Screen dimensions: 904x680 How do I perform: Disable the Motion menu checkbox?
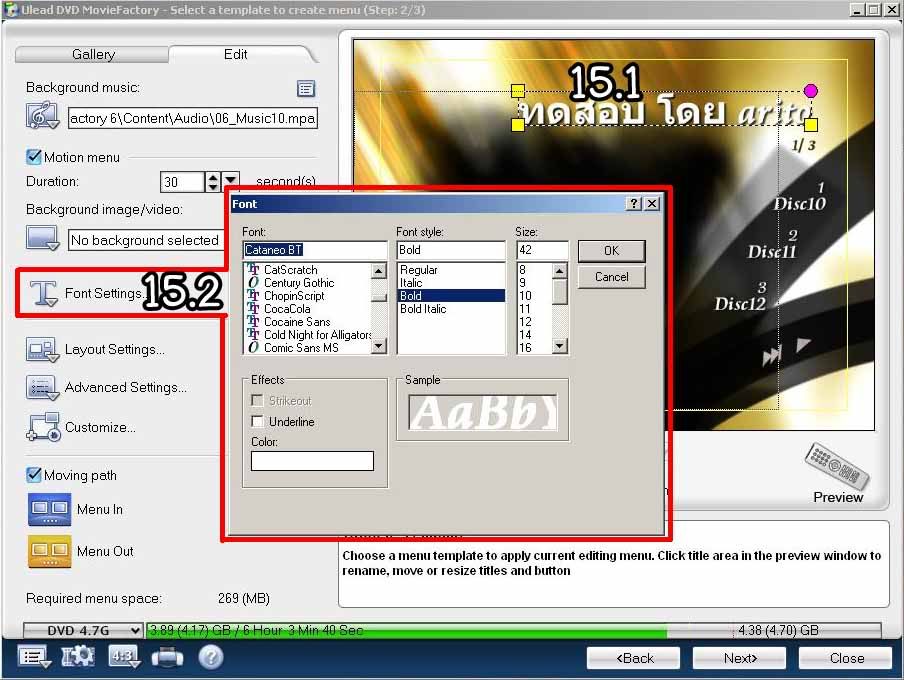(x=33, y=157)
